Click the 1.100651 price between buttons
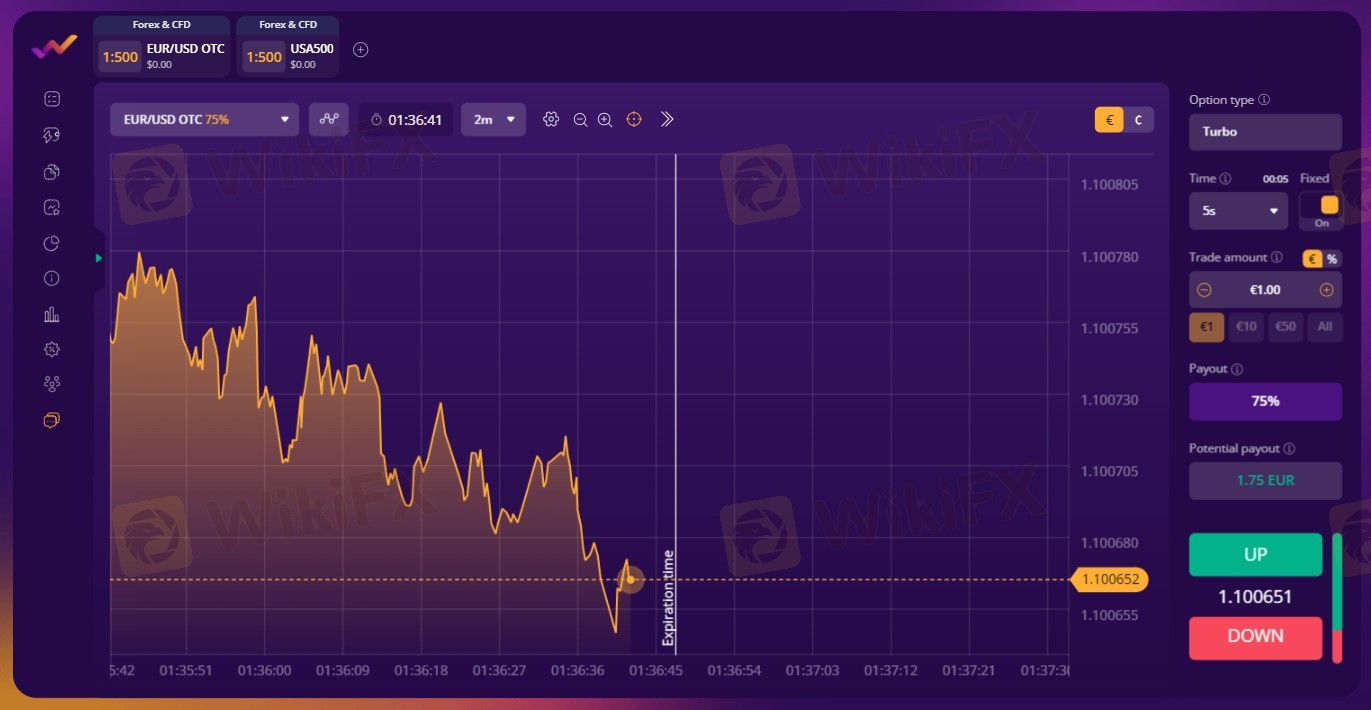 pyautogui.click(x=1255, y=597)
